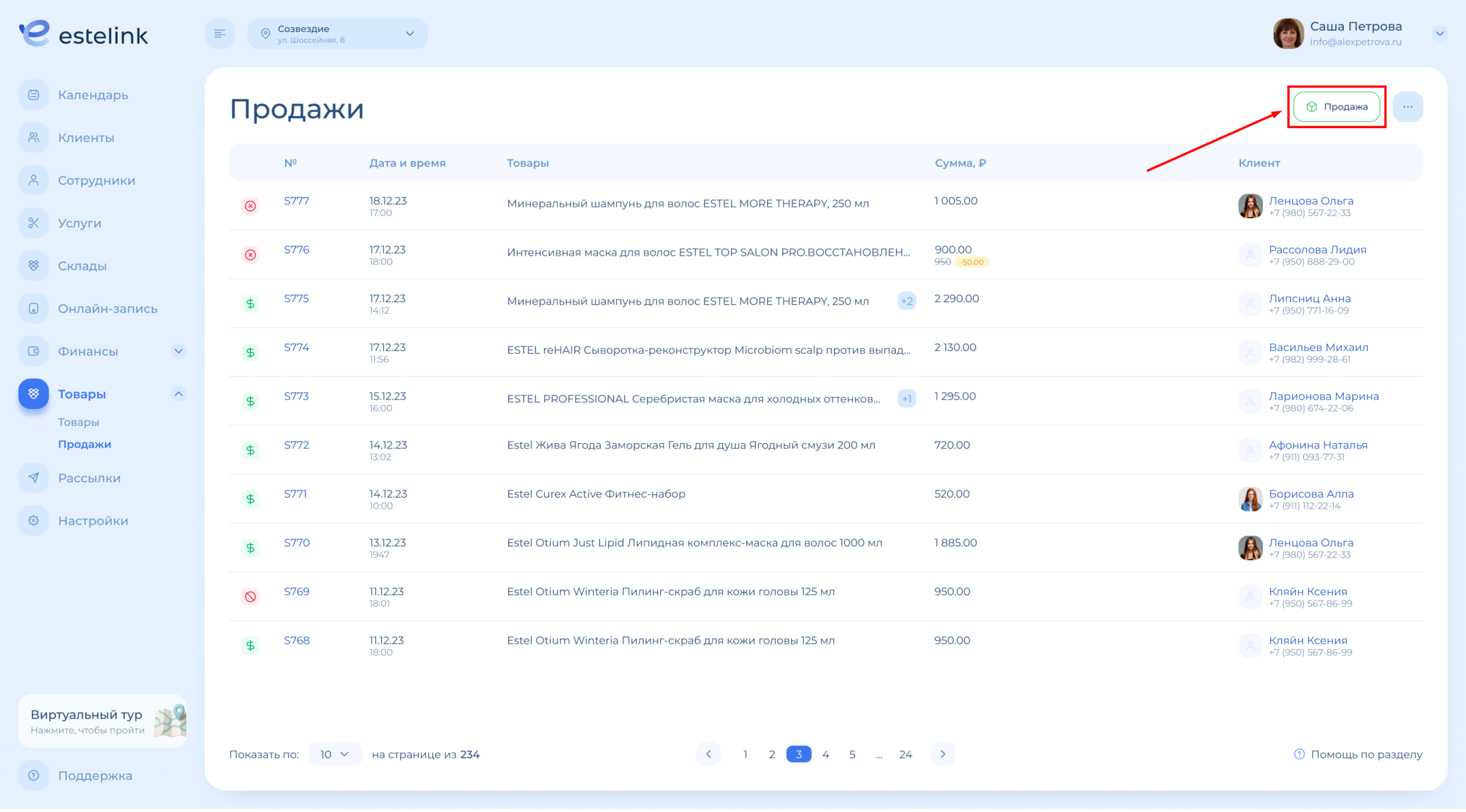The height and width of the screenshot is (812, 1466).
Task: Click paid dollar icon for sale S775
Action: click(x=250, y=304)
